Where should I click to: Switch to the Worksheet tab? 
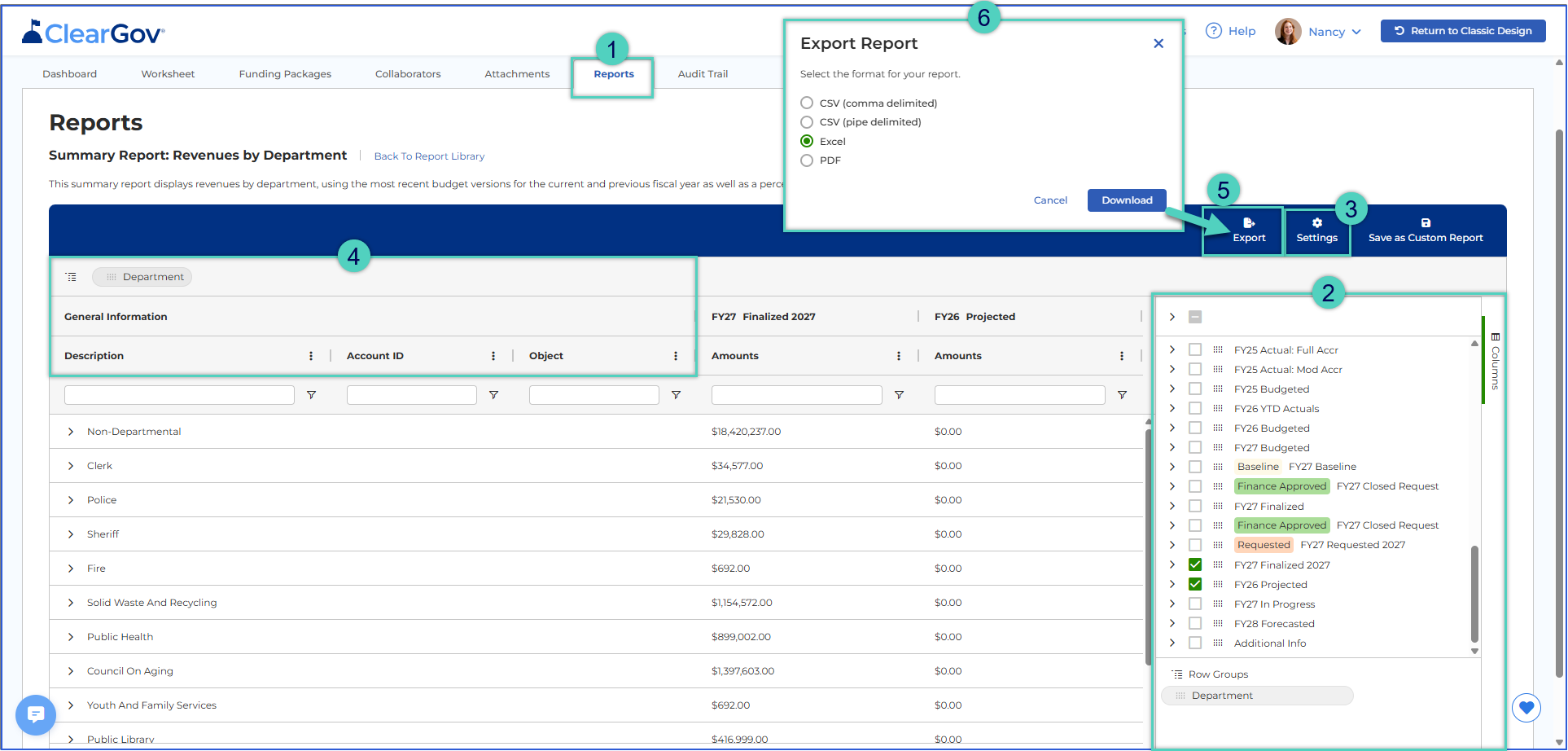(x=168, y=74)
